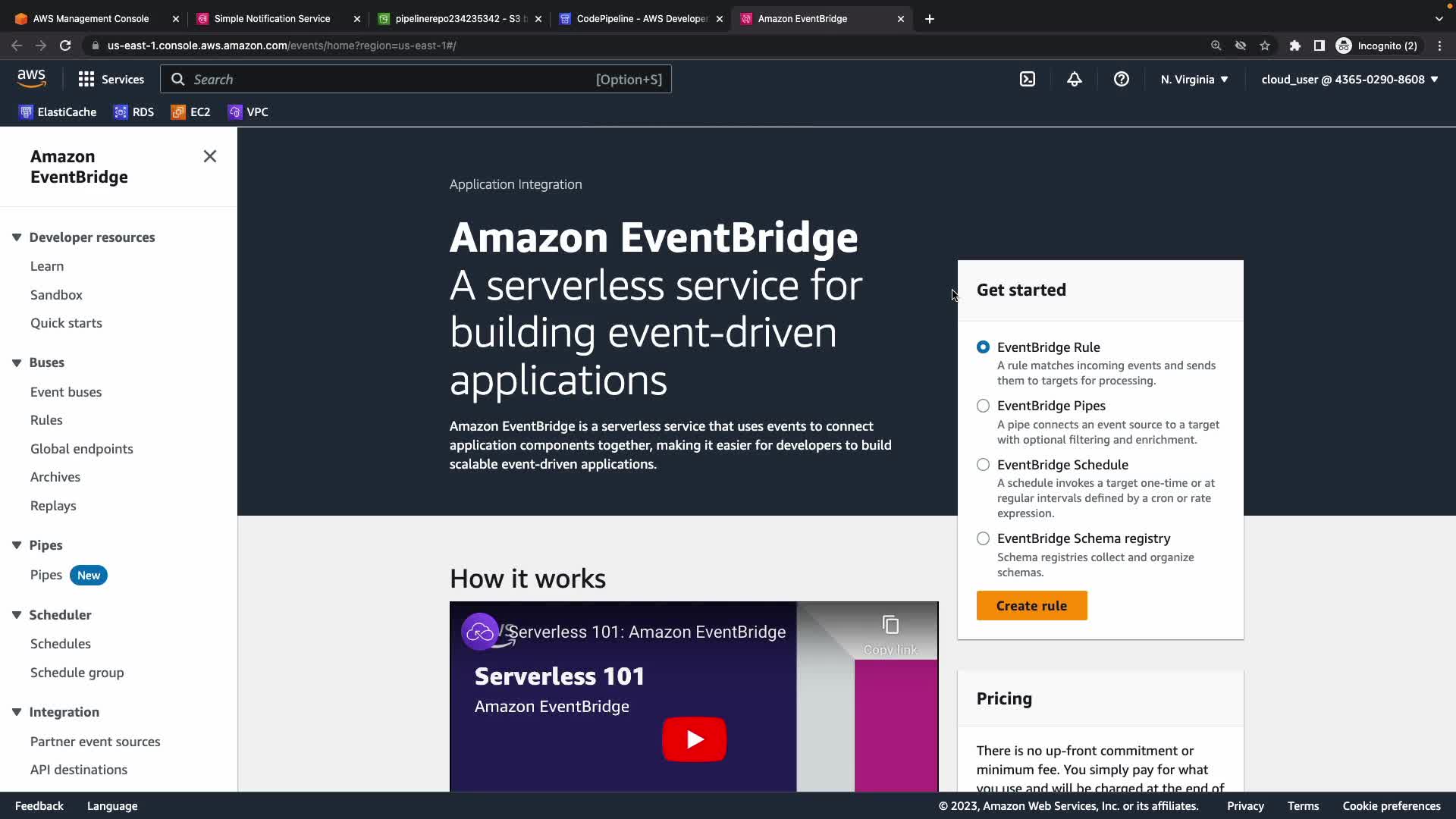Open the ElastiCache bookmark shortcut

pyautogui.click(x=58, y=111)
